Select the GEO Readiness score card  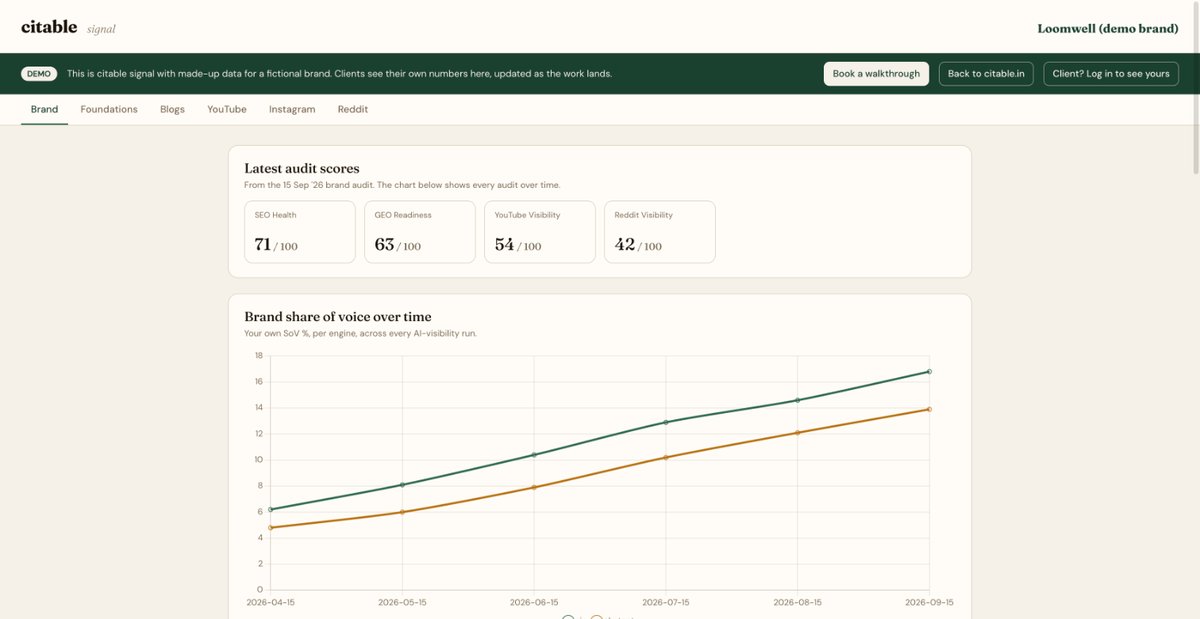(420, 232)
